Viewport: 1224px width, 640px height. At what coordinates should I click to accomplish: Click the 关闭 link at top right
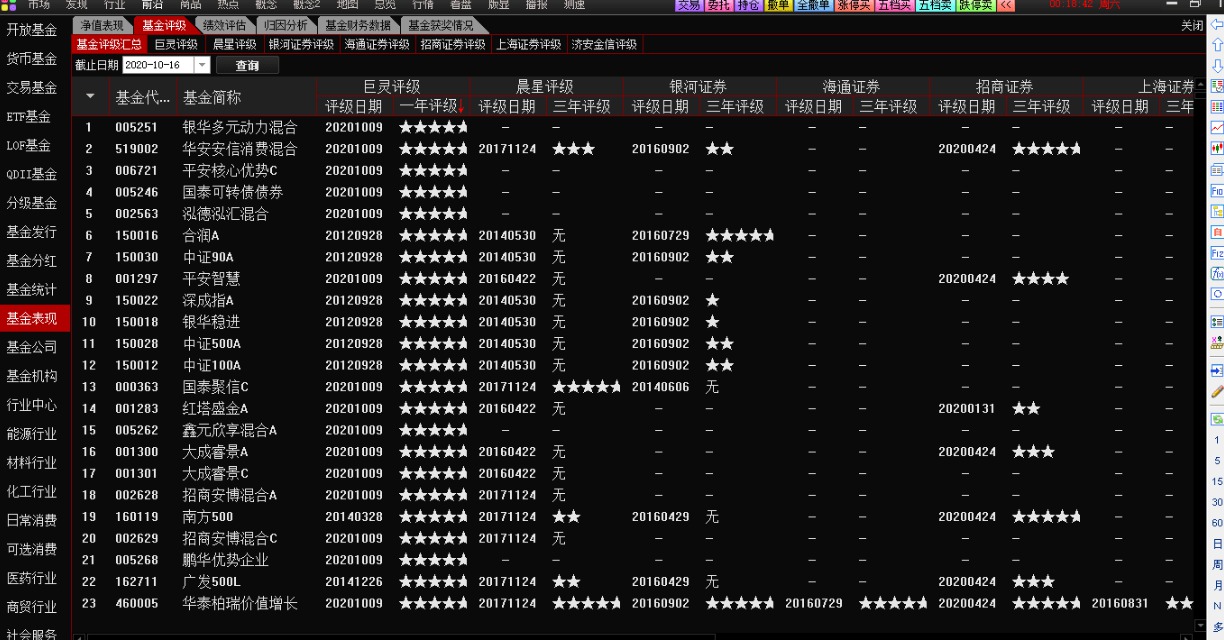pyautogui.click(x=1191, y=25)
